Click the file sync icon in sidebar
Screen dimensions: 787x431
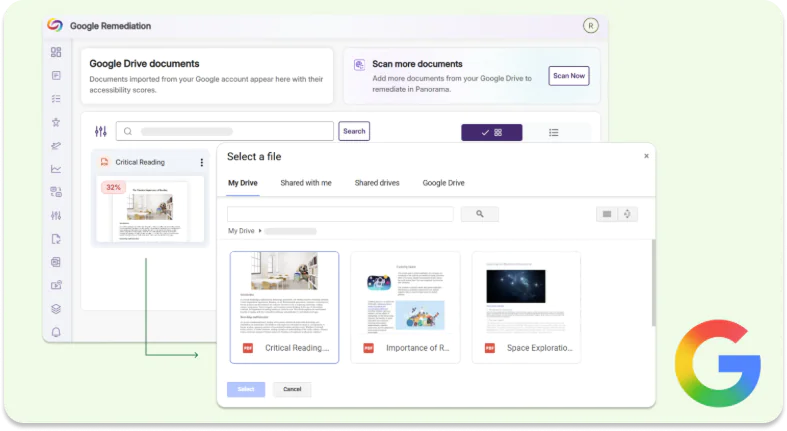(x=56, y=239)
